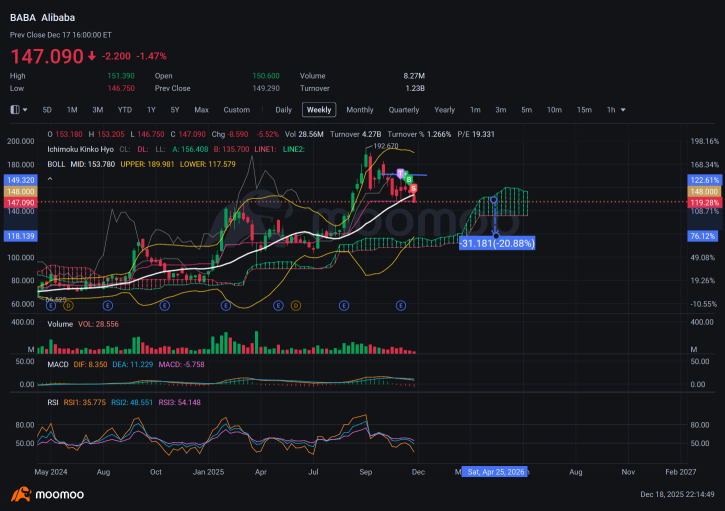
Task: Click the green B buy marker
Action: click(x=409, y=179)
